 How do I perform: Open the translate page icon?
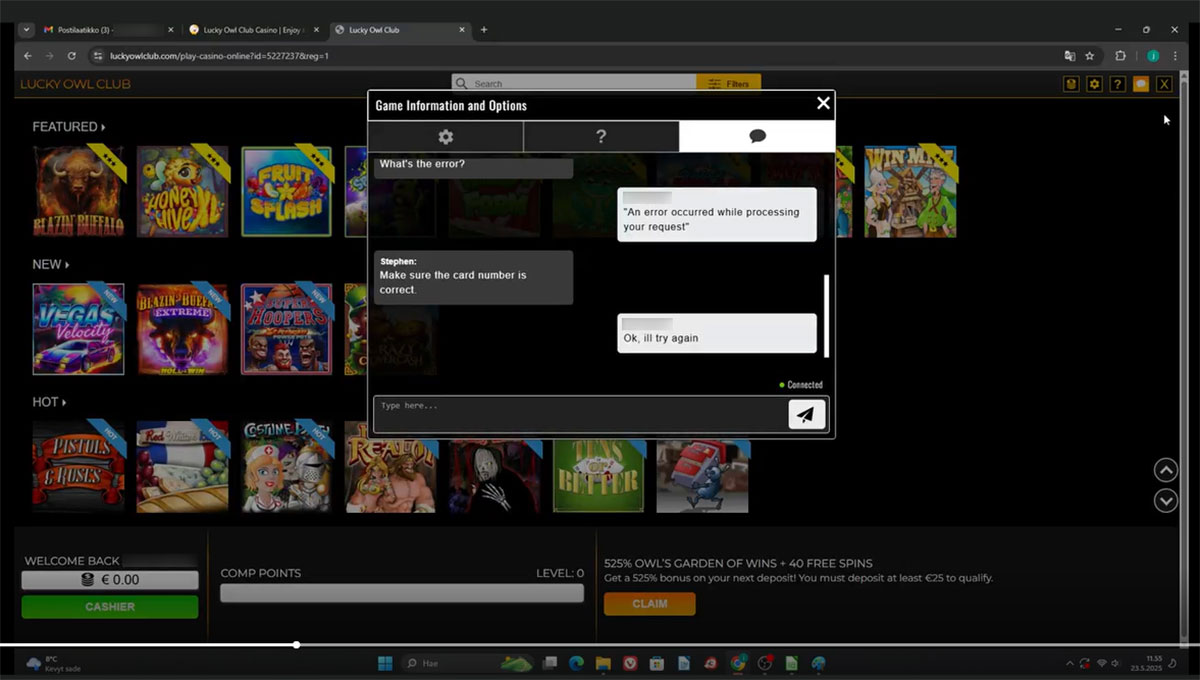1069,56
